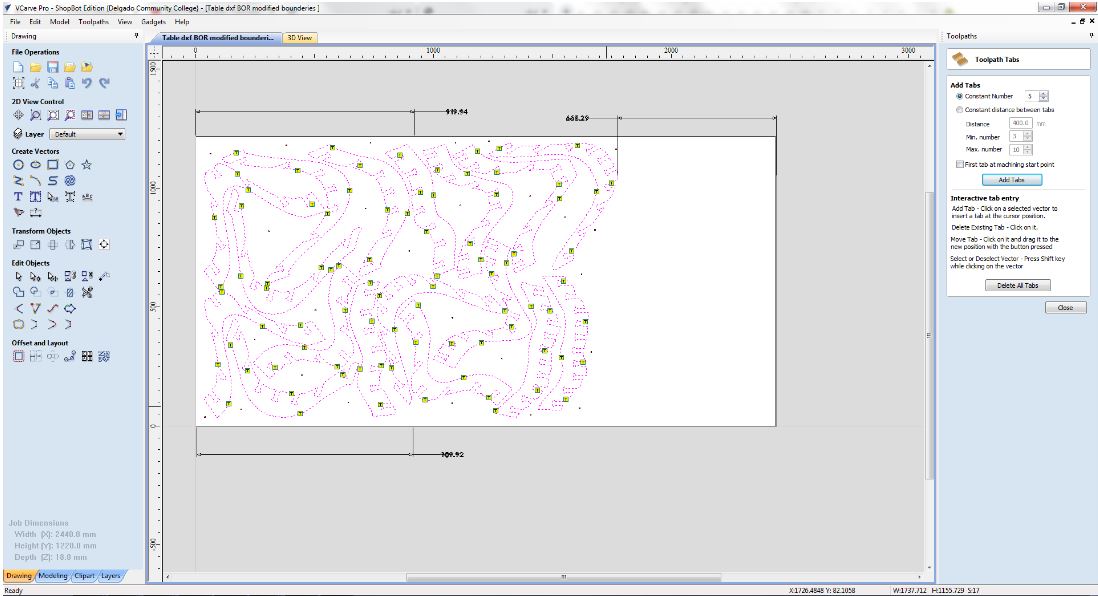Select the Draw Text tool

(18, 197)
